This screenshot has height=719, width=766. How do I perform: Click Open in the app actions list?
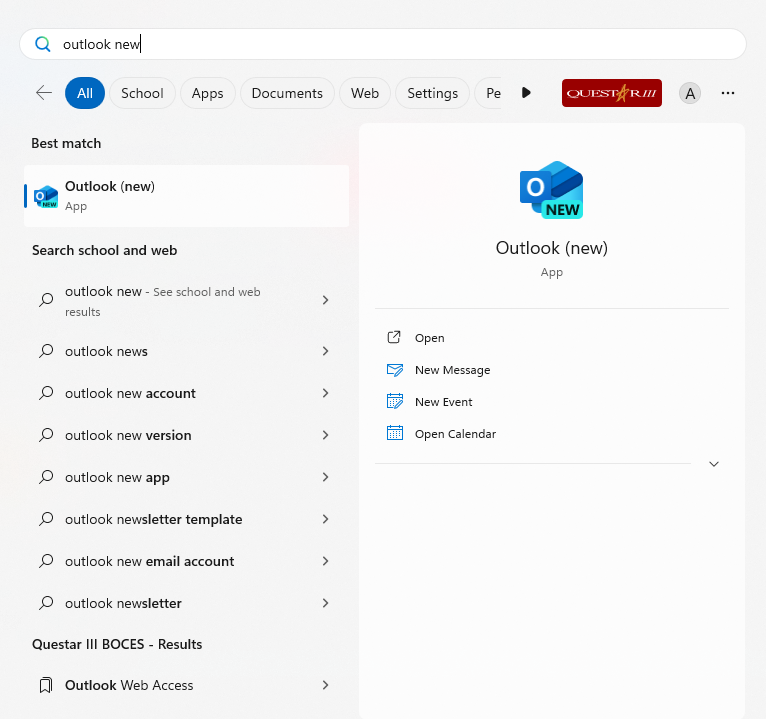pos(429,338)
